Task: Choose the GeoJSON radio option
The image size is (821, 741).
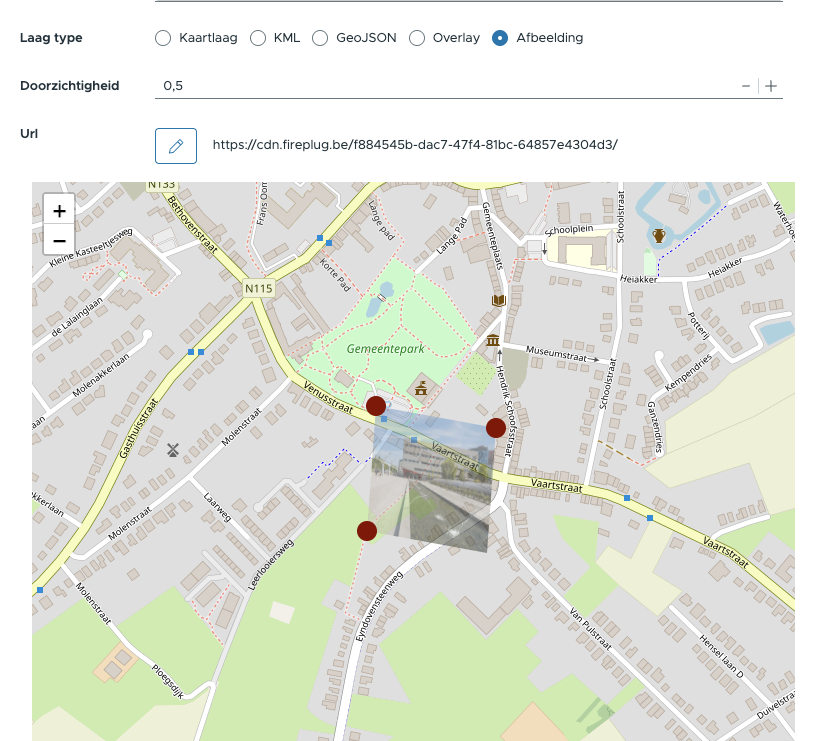Action: click(320, 38)
